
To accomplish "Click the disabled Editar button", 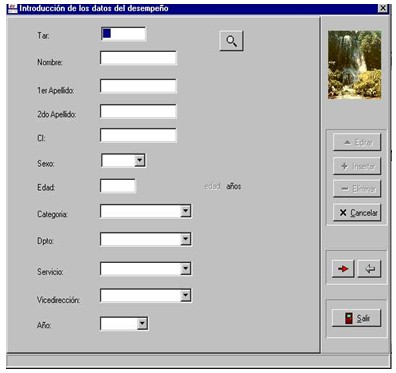I will (x=357, y=142).
